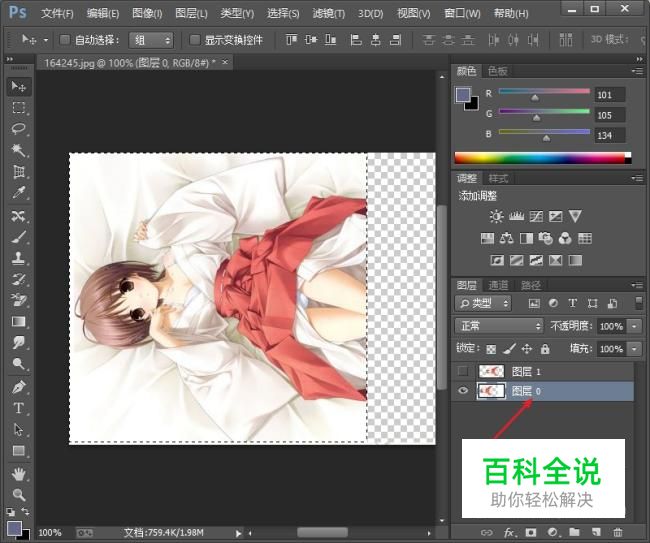The image size is (650, 543).
Task: Click status bar arrow for document info
Action: click(x=238, y=533)
